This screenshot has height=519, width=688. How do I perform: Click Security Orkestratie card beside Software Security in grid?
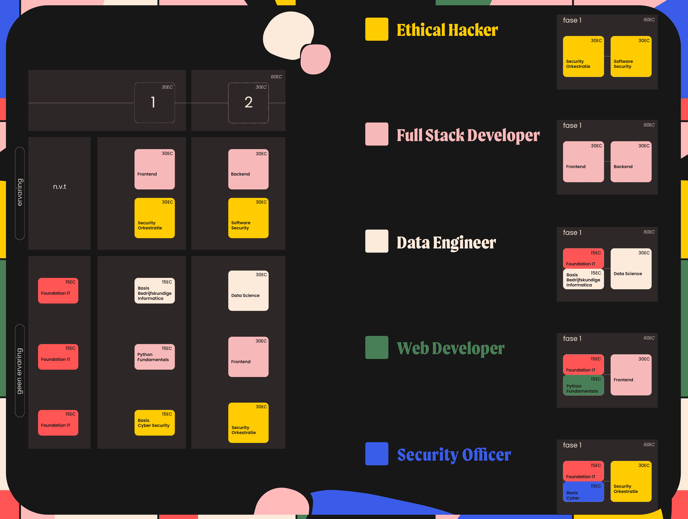point(154,218)
